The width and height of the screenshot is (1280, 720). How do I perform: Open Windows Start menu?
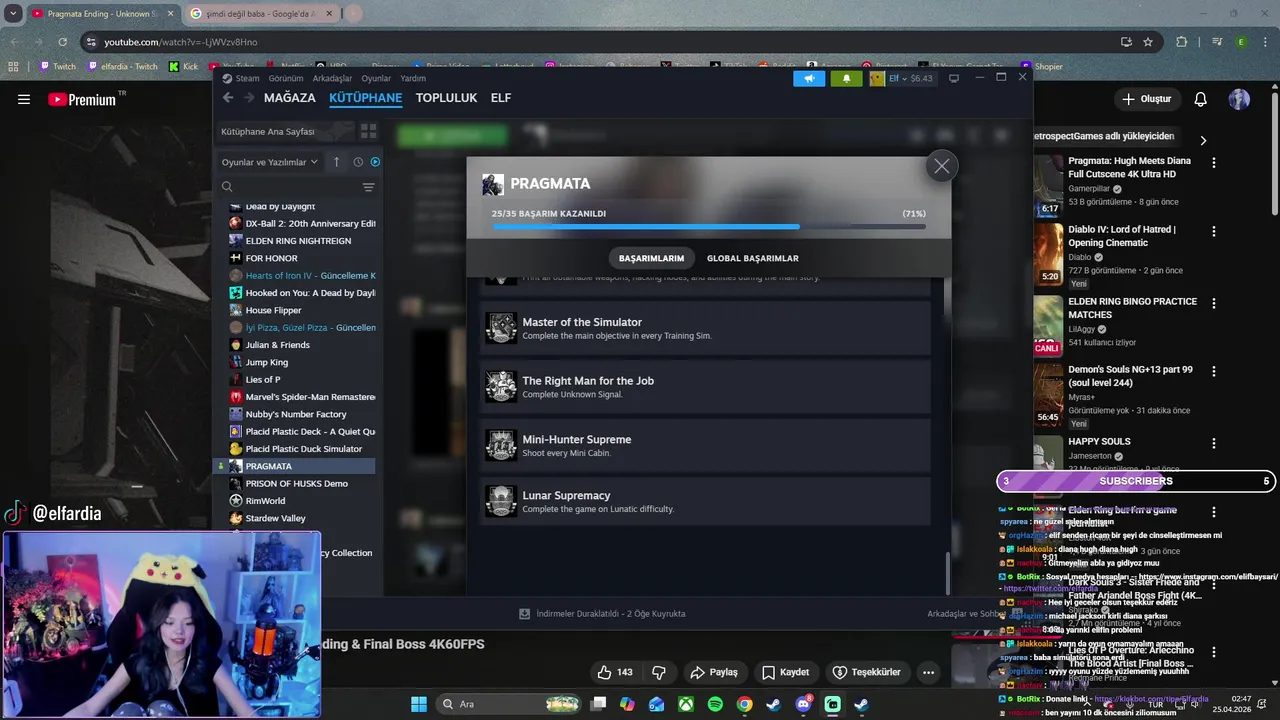(x=419, y=704)
